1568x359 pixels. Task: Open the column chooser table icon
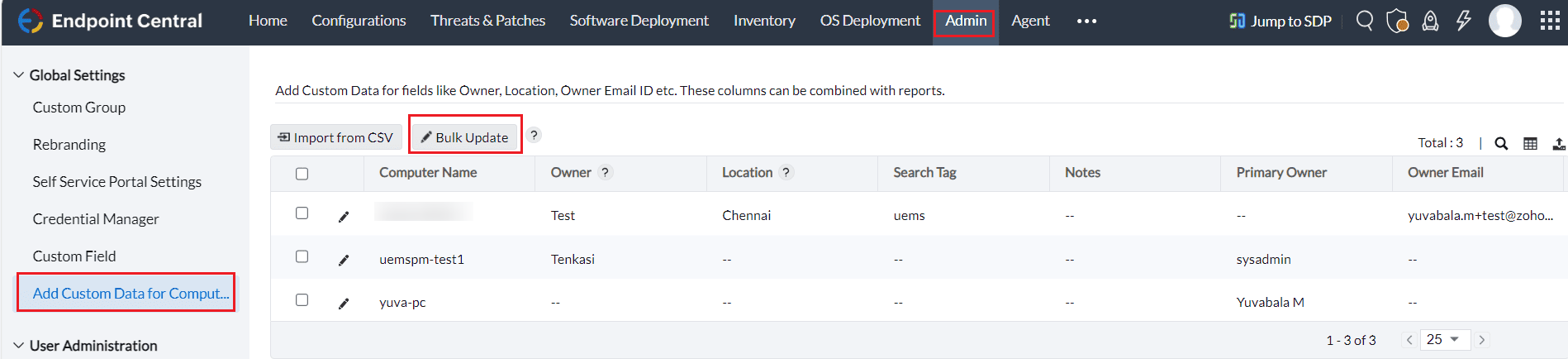click(1530, 143)
